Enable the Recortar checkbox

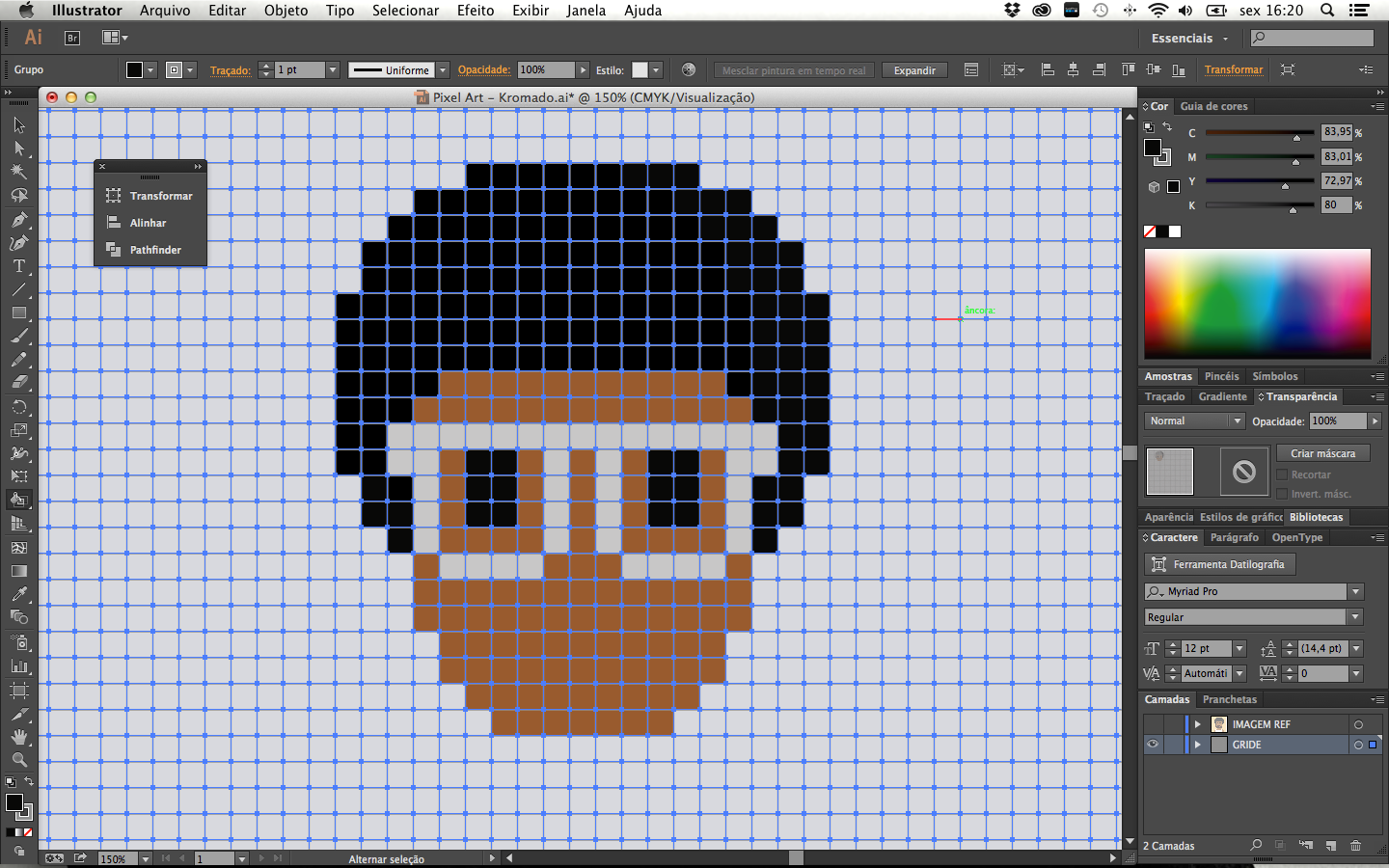click(1282, 475)
